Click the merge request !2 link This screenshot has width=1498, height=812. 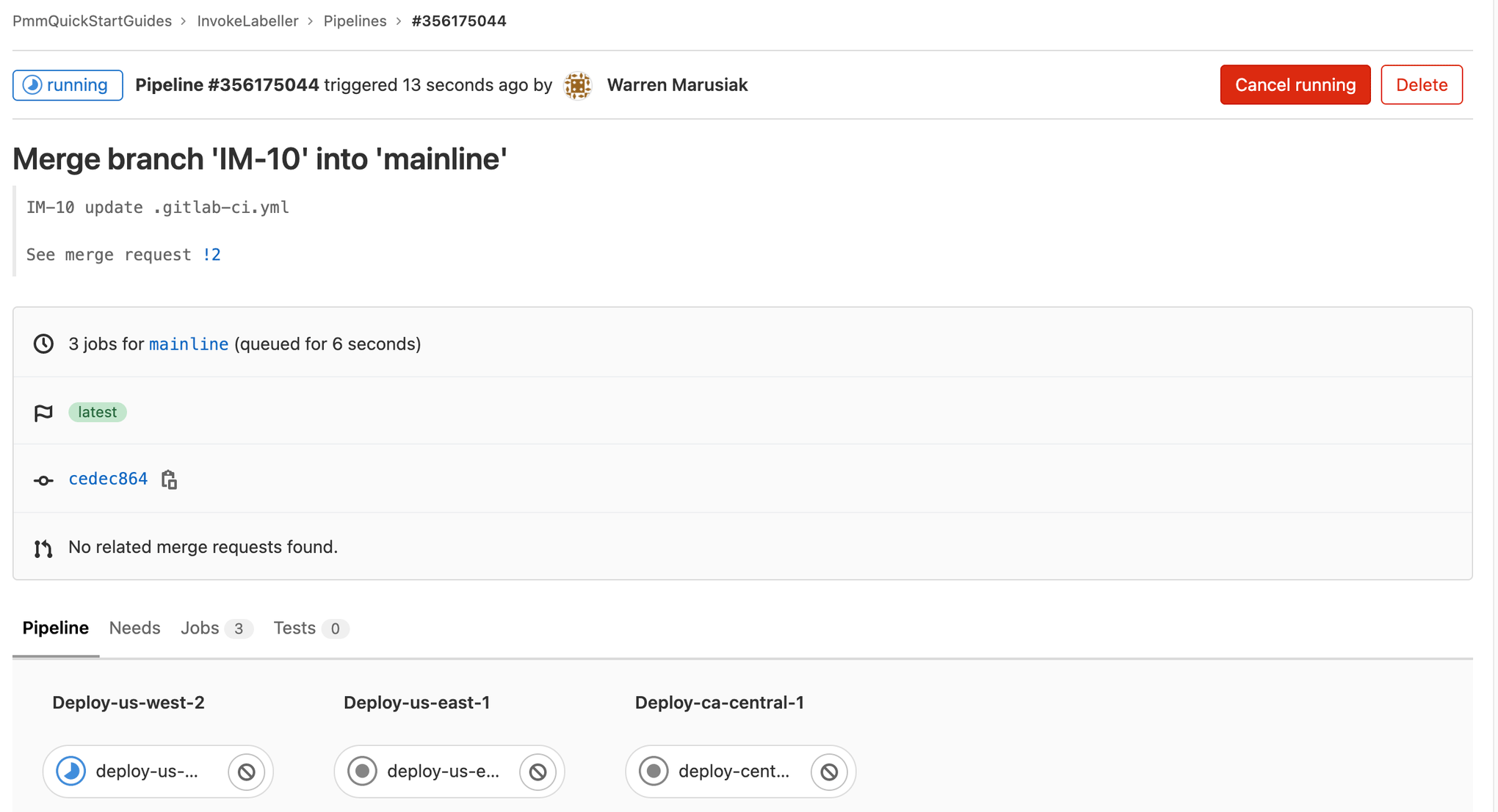tap(211, 254)
